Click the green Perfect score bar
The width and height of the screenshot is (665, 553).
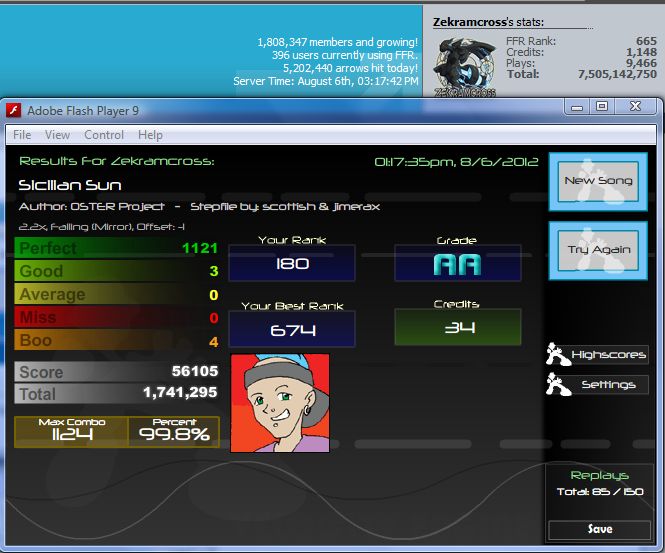click(x=117, y=248)
